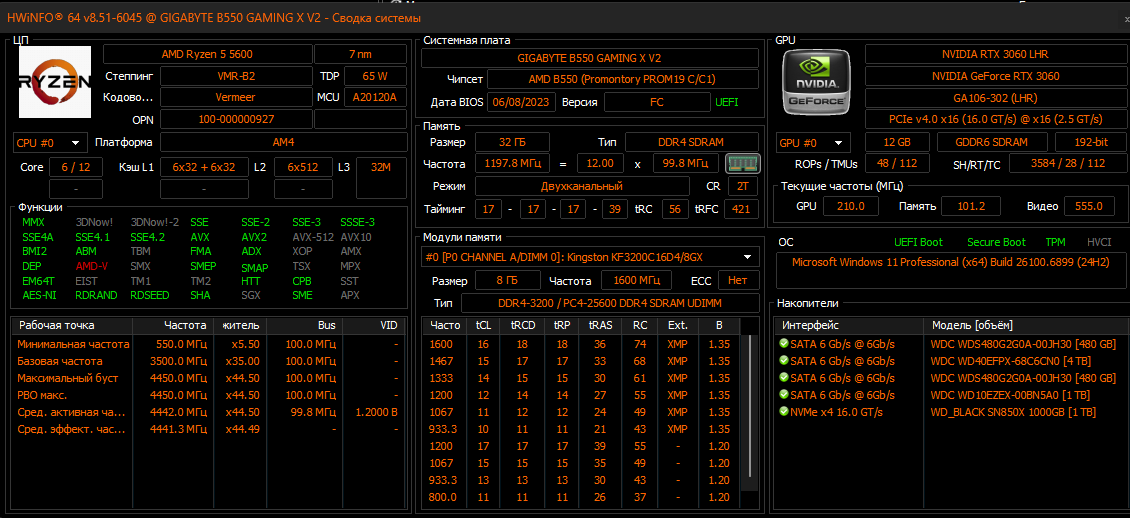The width and height of the screenshot is (1130, 518).
Task: Click the Ryzen CPU logo image
Action: (54, 82)
